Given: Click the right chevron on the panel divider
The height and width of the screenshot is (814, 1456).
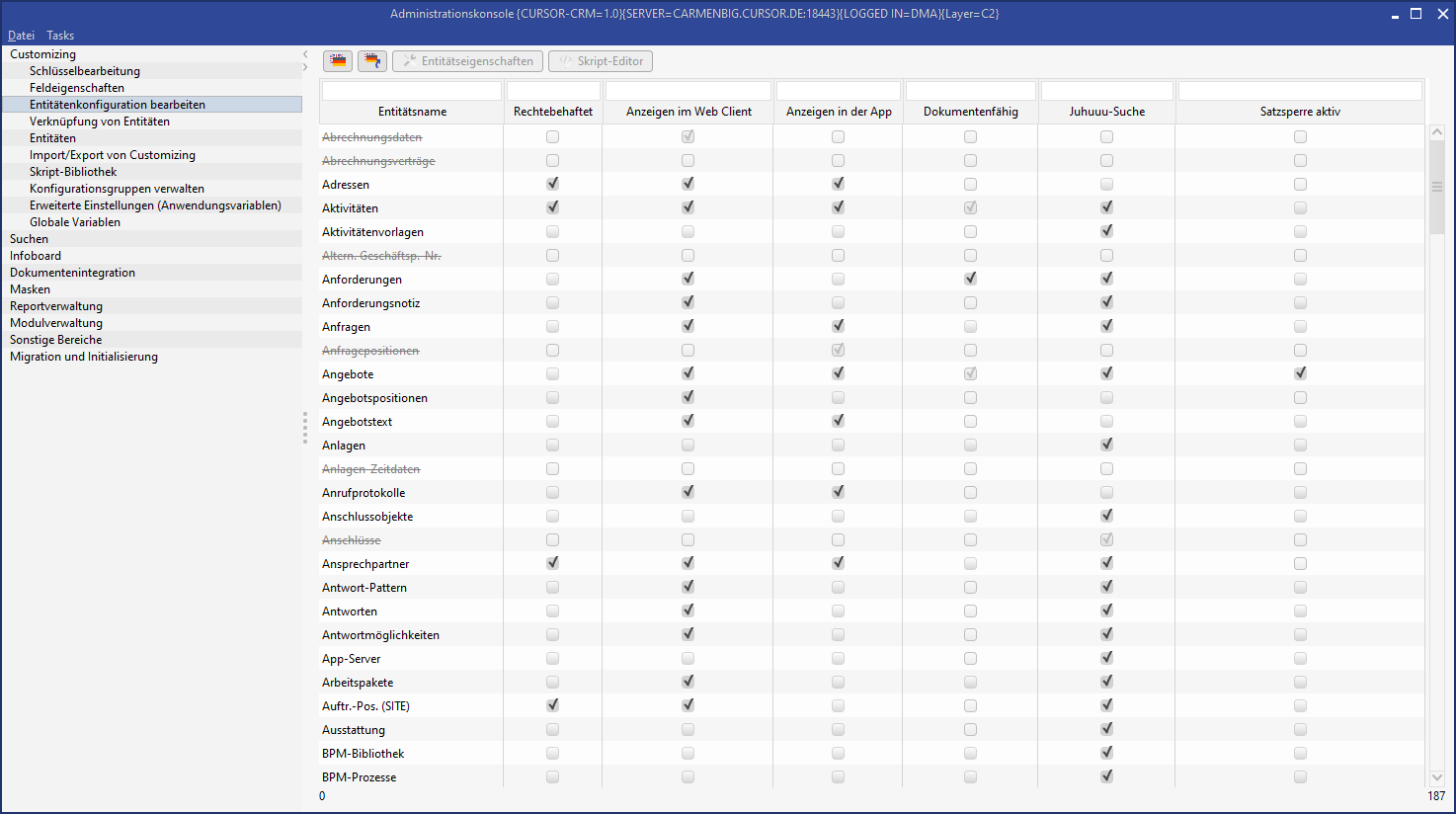Looking at the screenshot, I should pyautogui.click(x=305, y=67).
